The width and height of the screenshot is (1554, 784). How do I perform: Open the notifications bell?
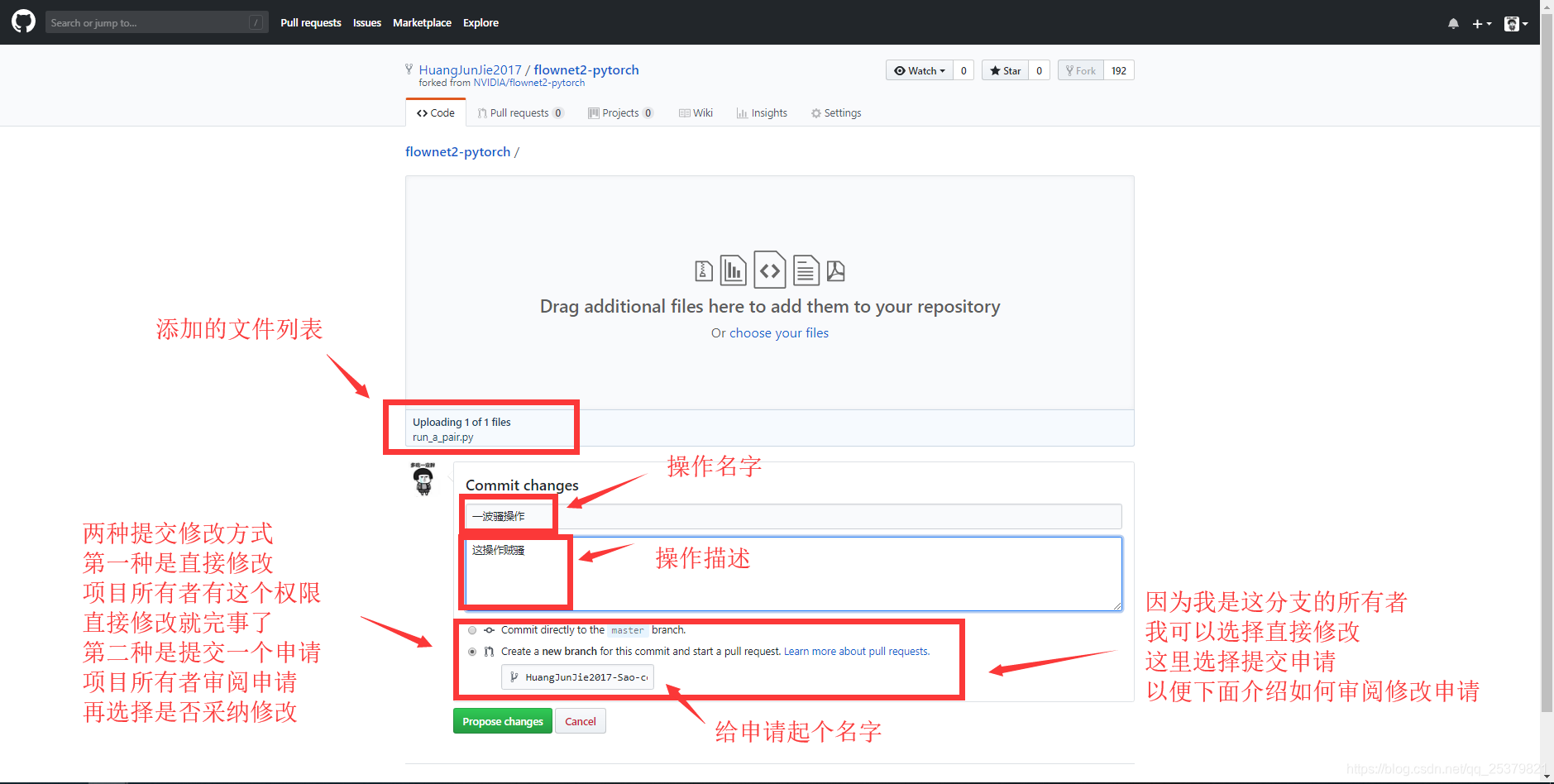coord(1453,23)
